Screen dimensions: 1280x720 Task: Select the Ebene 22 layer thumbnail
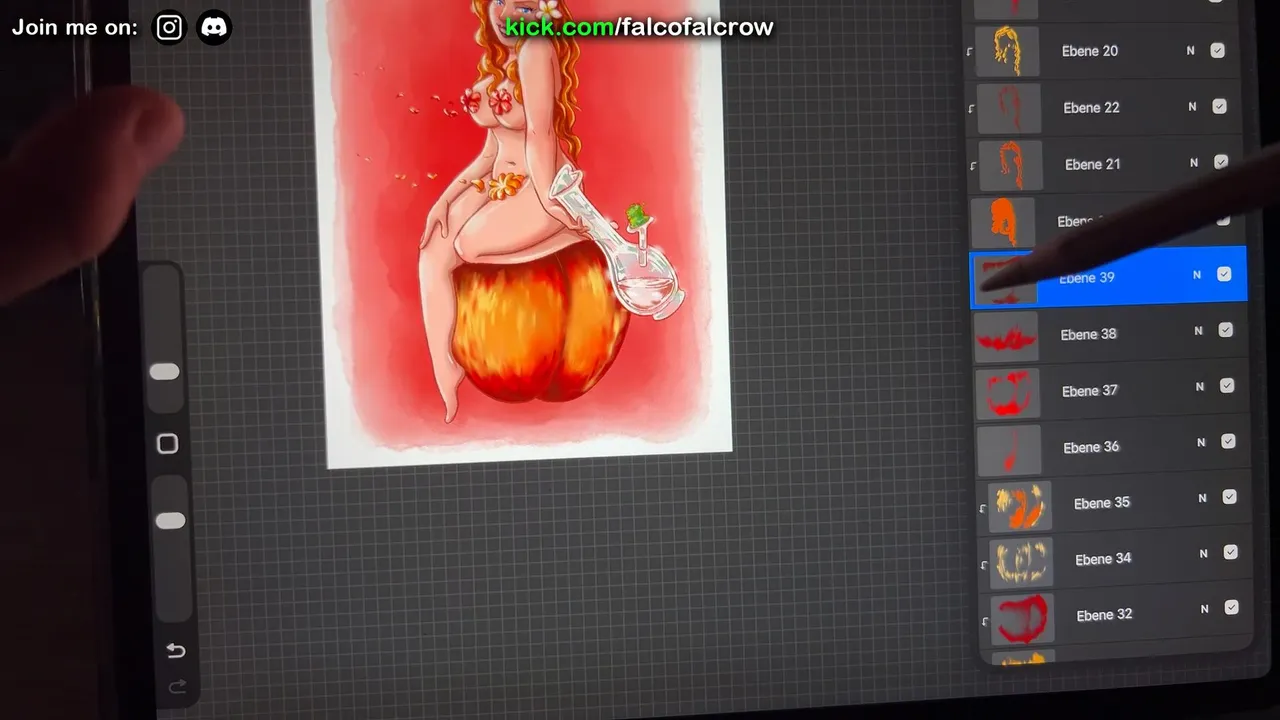(x=1009, y=107)
